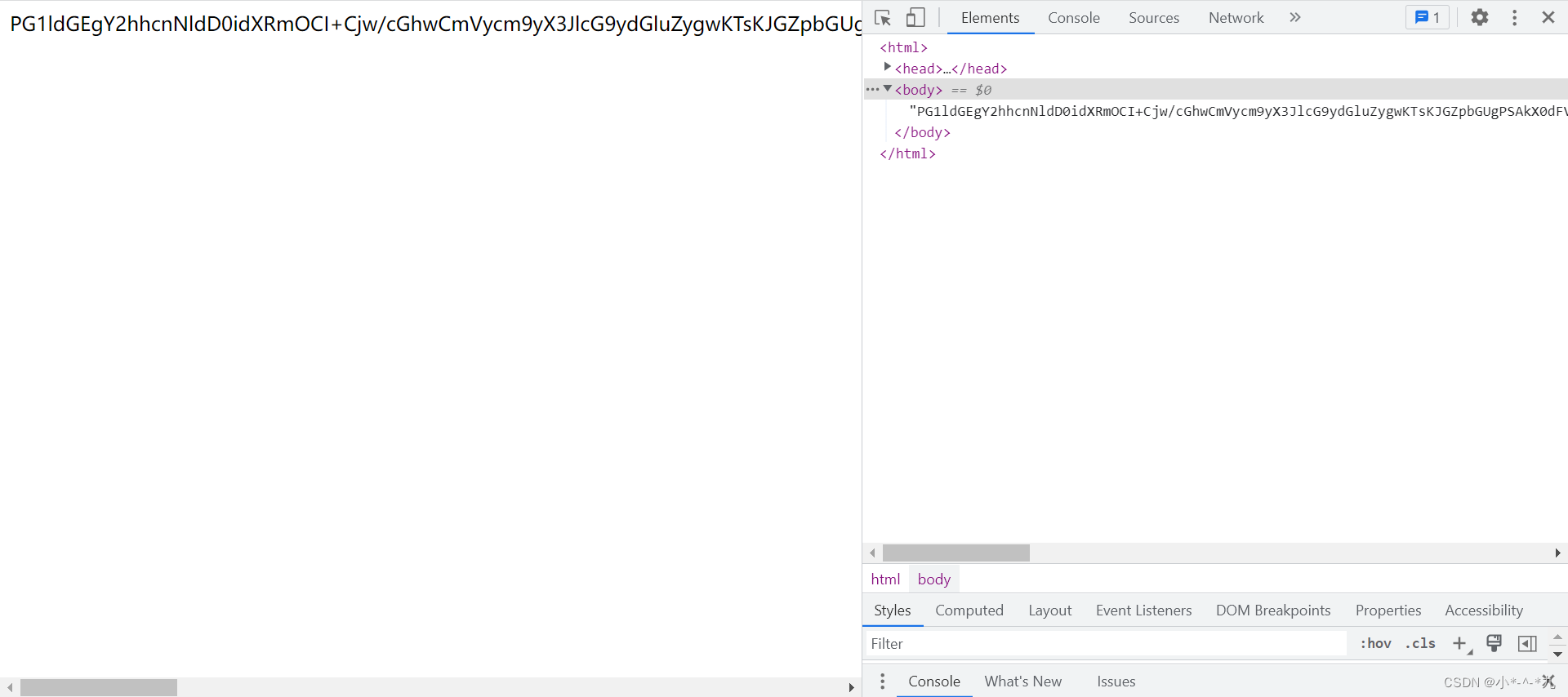The image size is (1568, 697).
Task: Toggle the :hov element state button
Action: click(1375, 643)
